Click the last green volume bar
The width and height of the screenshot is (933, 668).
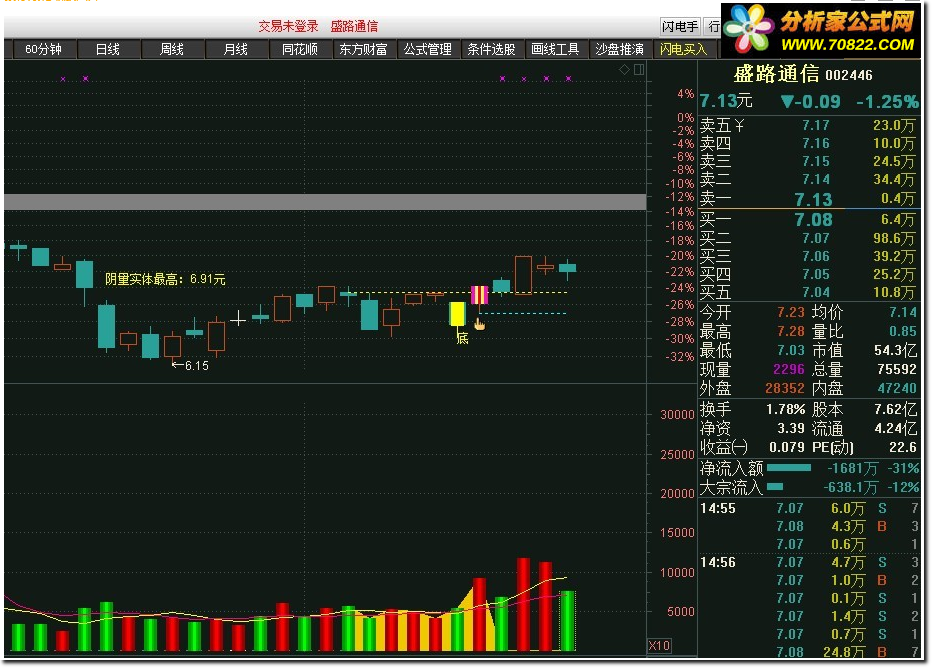(x=568, y=621)
